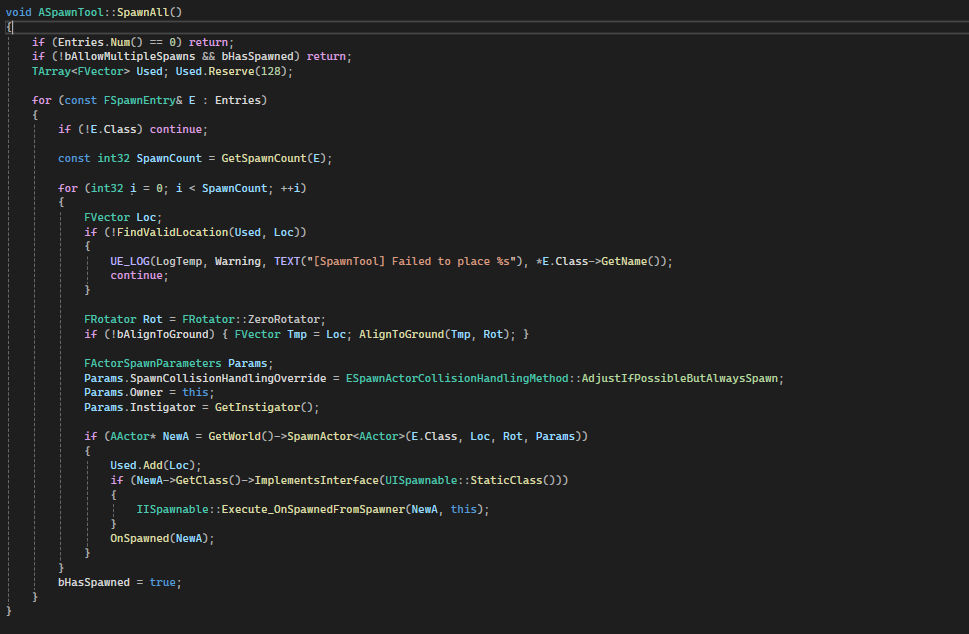The width and height of the screenshot is (969, 634).
Task: Click AdjustIfPossibleButAlwaysSpawn enum value
Action: (679, 378)
